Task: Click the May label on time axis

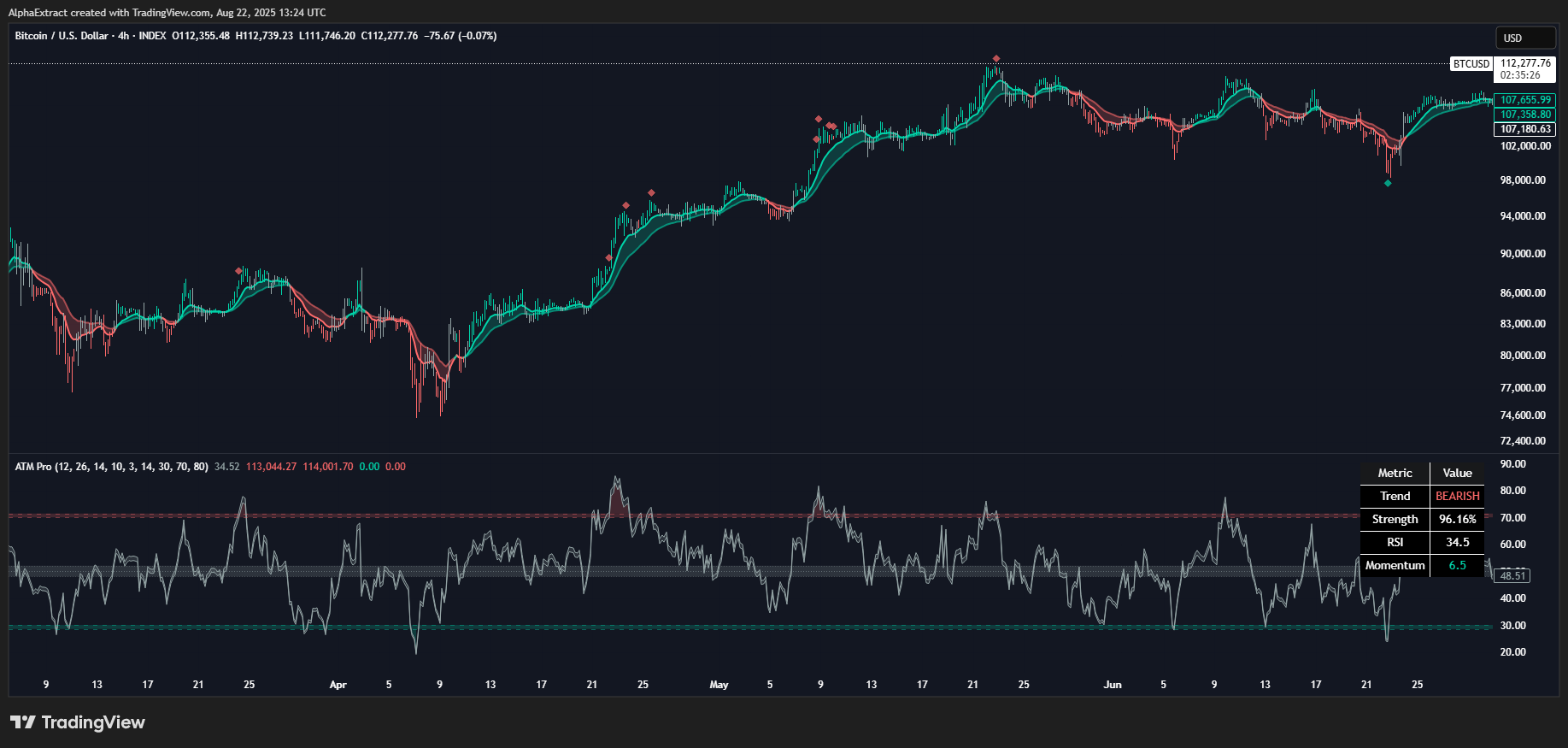Action: 719,685
